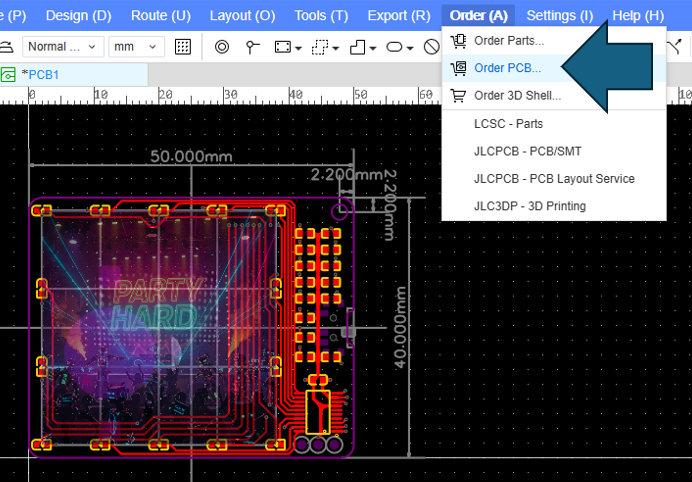692x482 pixels.
Task: Open JLCPCB - PCB Layout Service link
Action: (554, 178)
